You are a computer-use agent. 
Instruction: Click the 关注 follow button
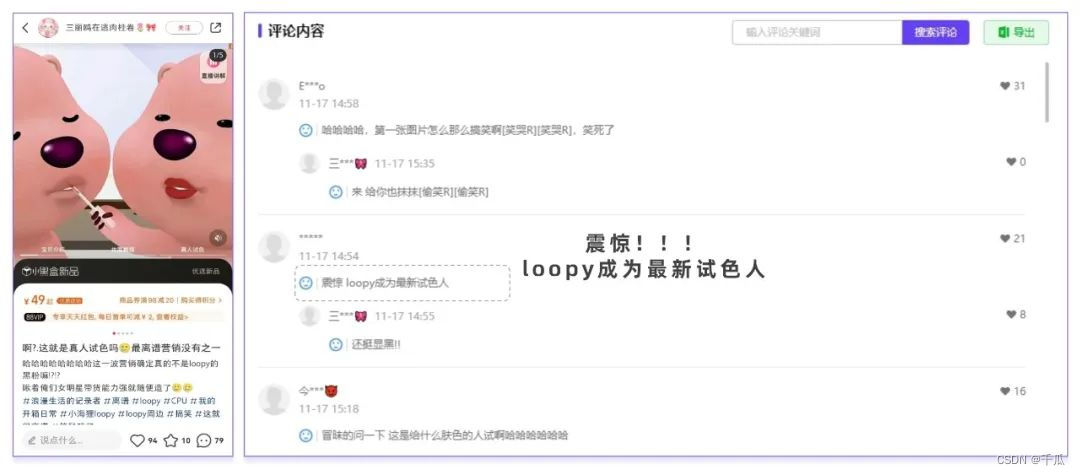click(x=184, y=28)
